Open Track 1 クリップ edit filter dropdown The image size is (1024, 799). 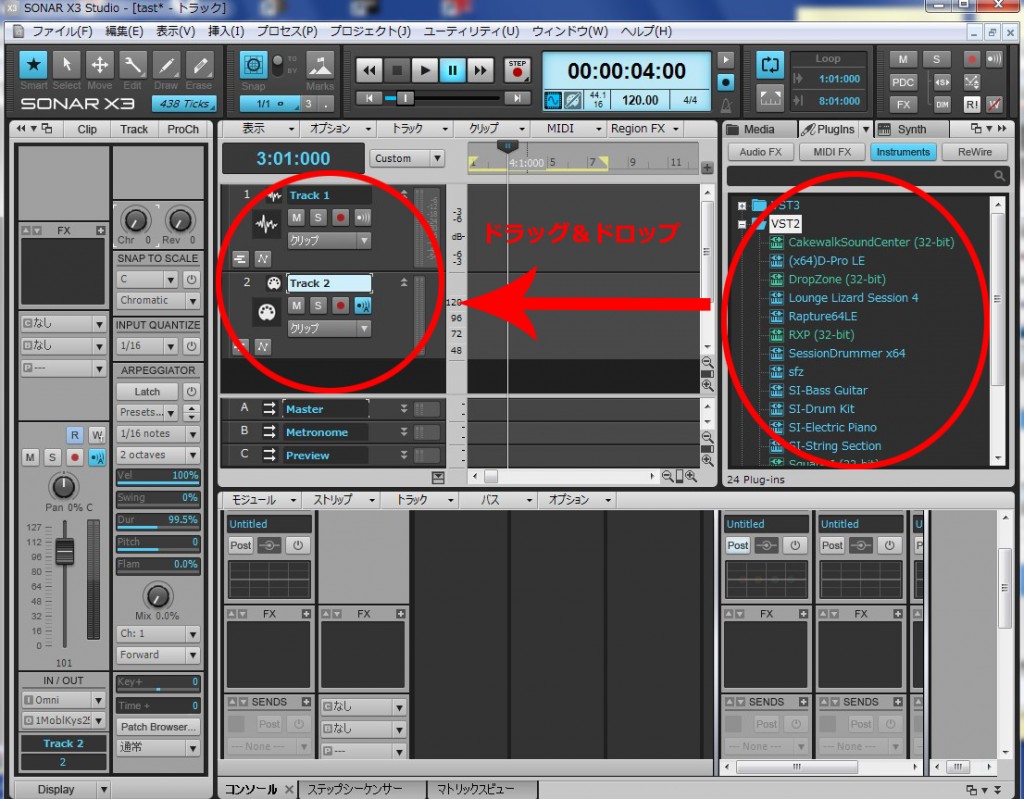329,240
